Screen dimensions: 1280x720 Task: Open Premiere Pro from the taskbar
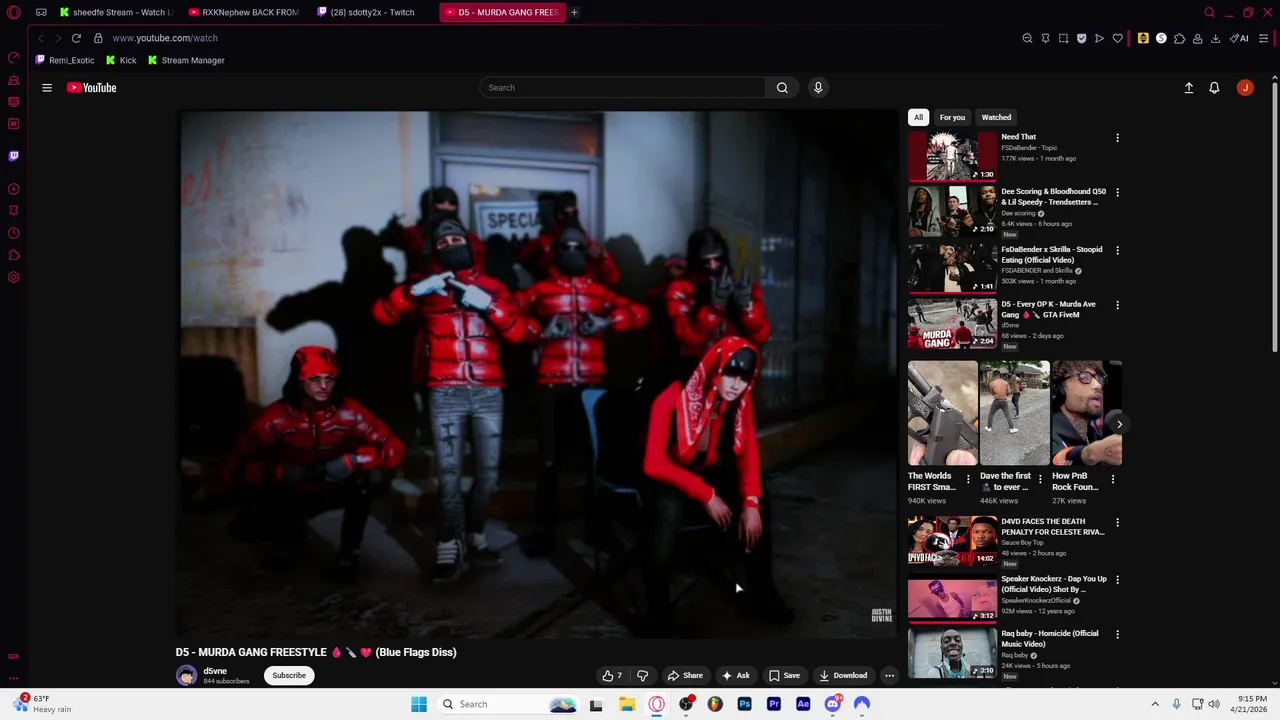point(773,704)
